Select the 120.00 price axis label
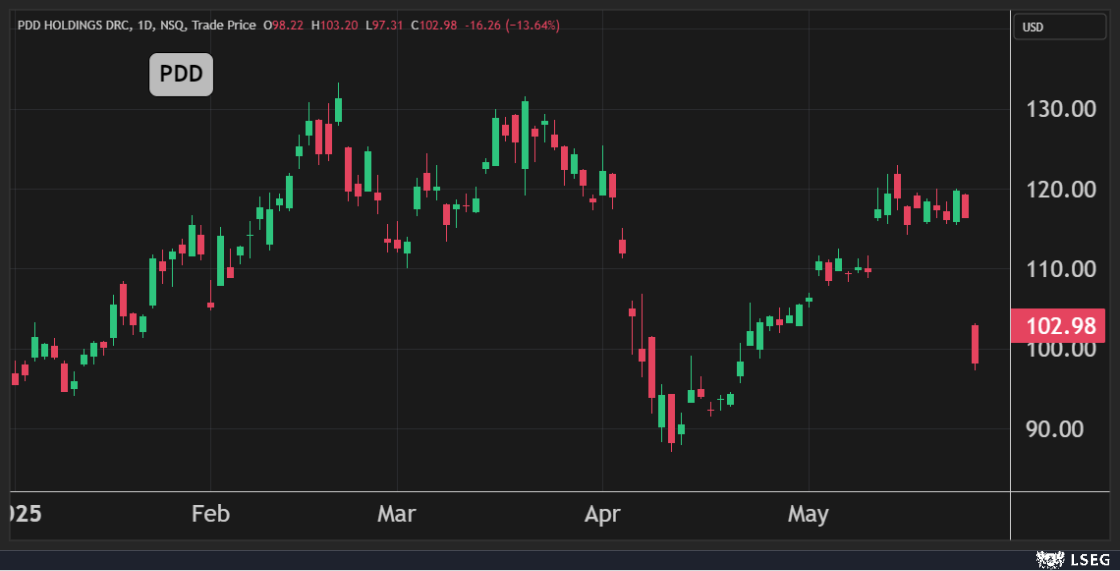Image resolution: width=1120 pixels, height=571 pixels. (x=1061, y=189)
